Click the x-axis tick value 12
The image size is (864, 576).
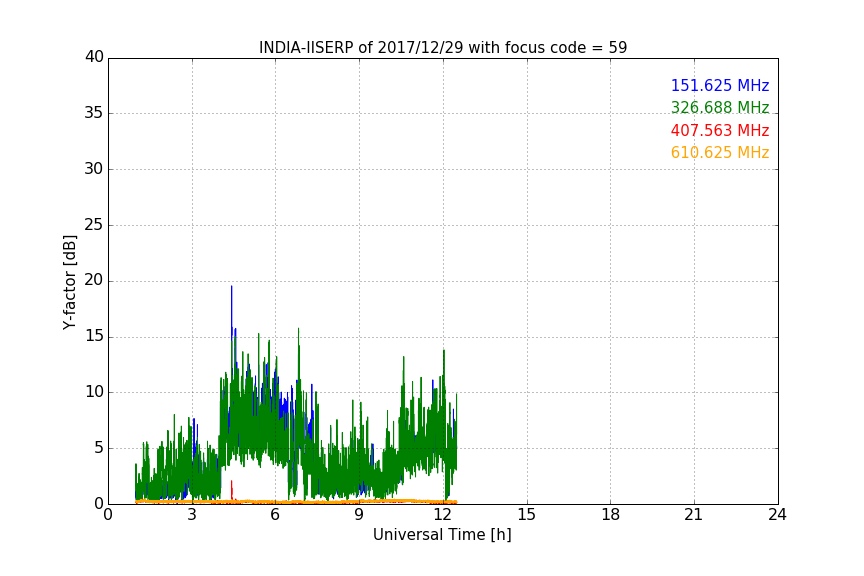pos(442,515)
